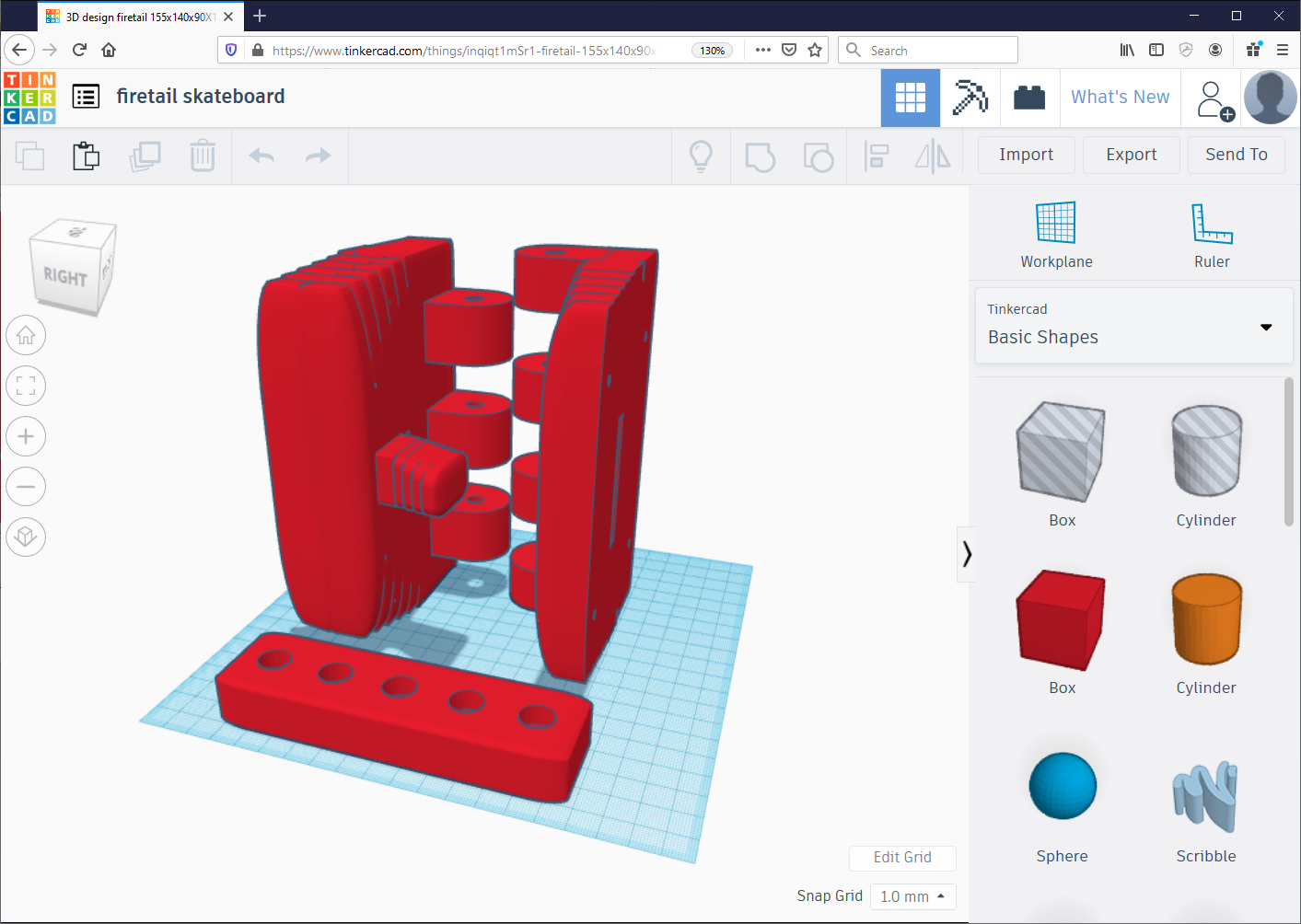
Task: Bookmark the current page with the star
Action: pyautogui.click(x=814, y=50)
